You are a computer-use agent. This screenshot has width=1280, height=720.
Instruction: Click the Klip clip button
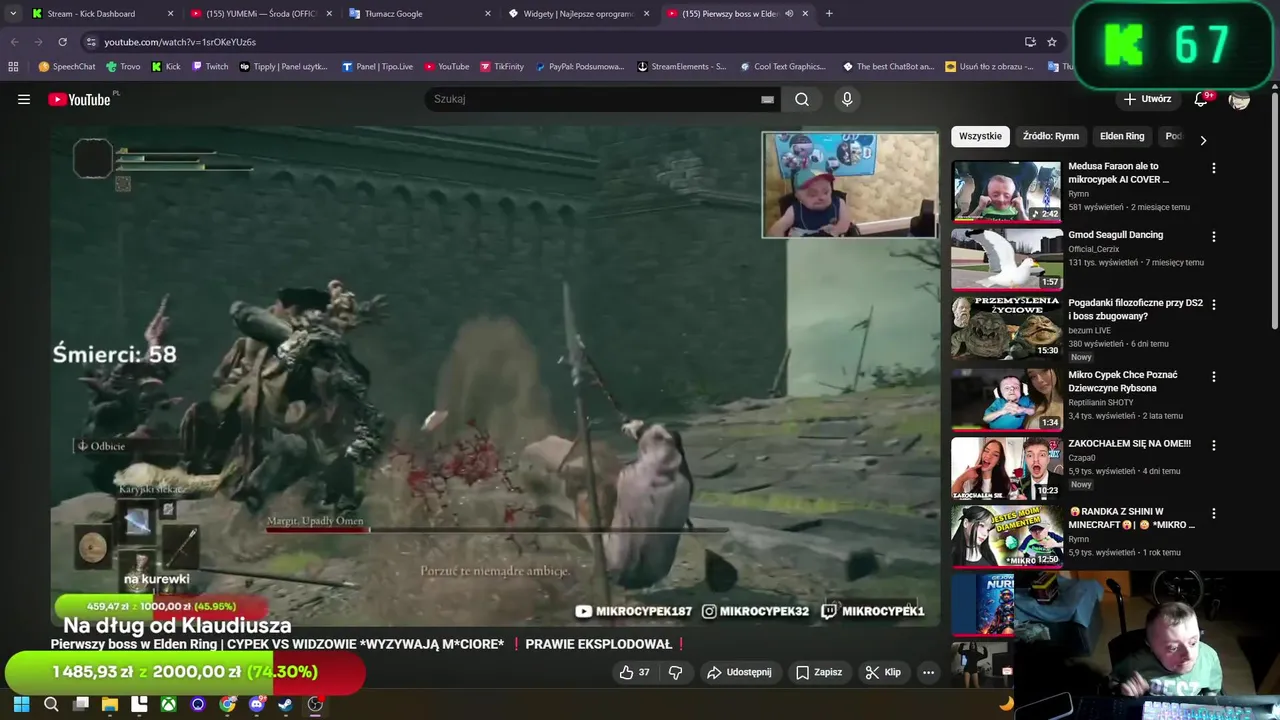(x=883, y=672)
